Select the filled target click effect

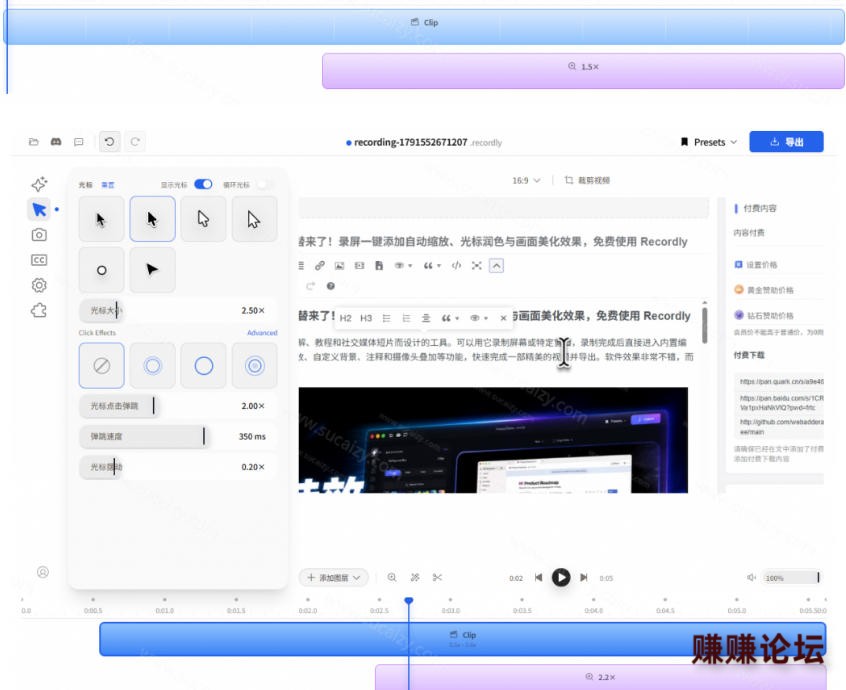pos(255,366)
